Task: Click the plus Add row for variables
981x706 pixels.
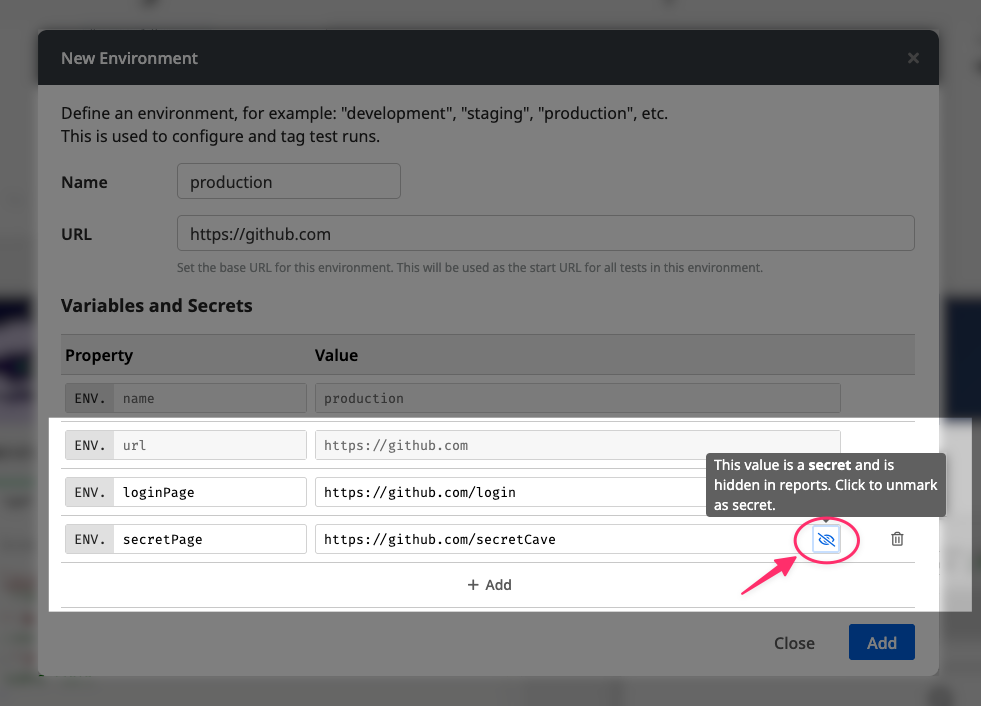Action: point(489,585)
